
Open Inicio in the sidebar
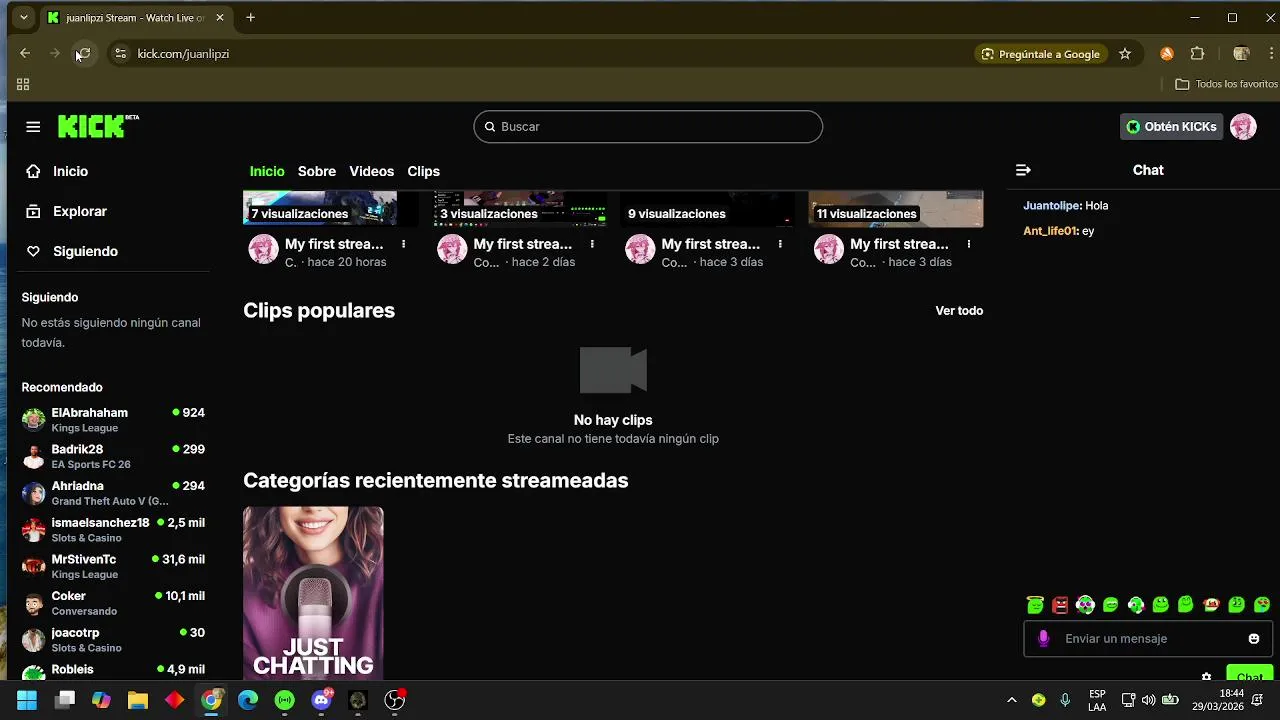click(57, 171)
